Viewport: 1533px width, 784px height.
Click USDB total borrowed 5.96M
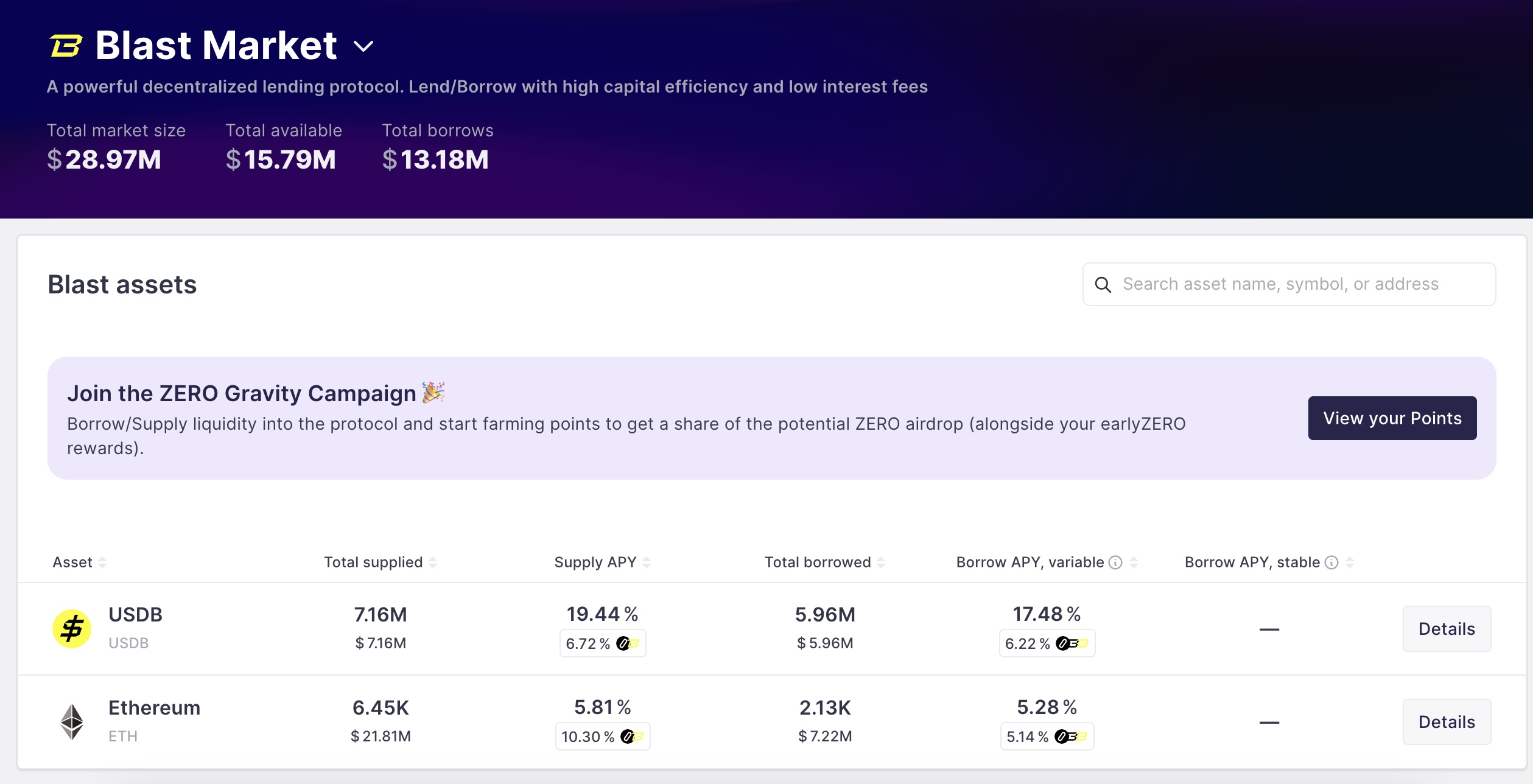(x=825, y=615)
